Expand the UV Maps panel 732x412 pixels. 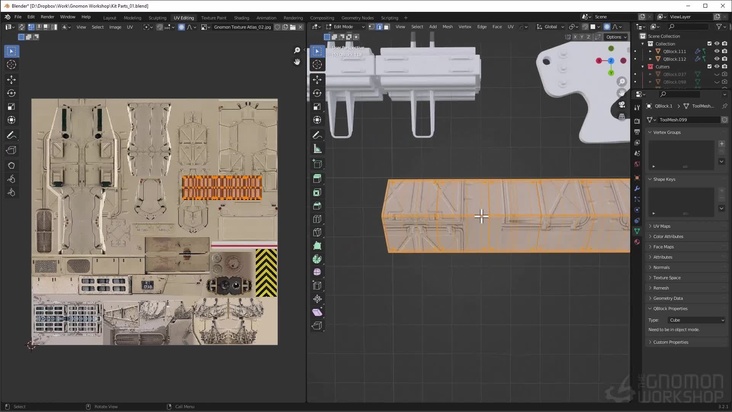click(x=662, y=226)
